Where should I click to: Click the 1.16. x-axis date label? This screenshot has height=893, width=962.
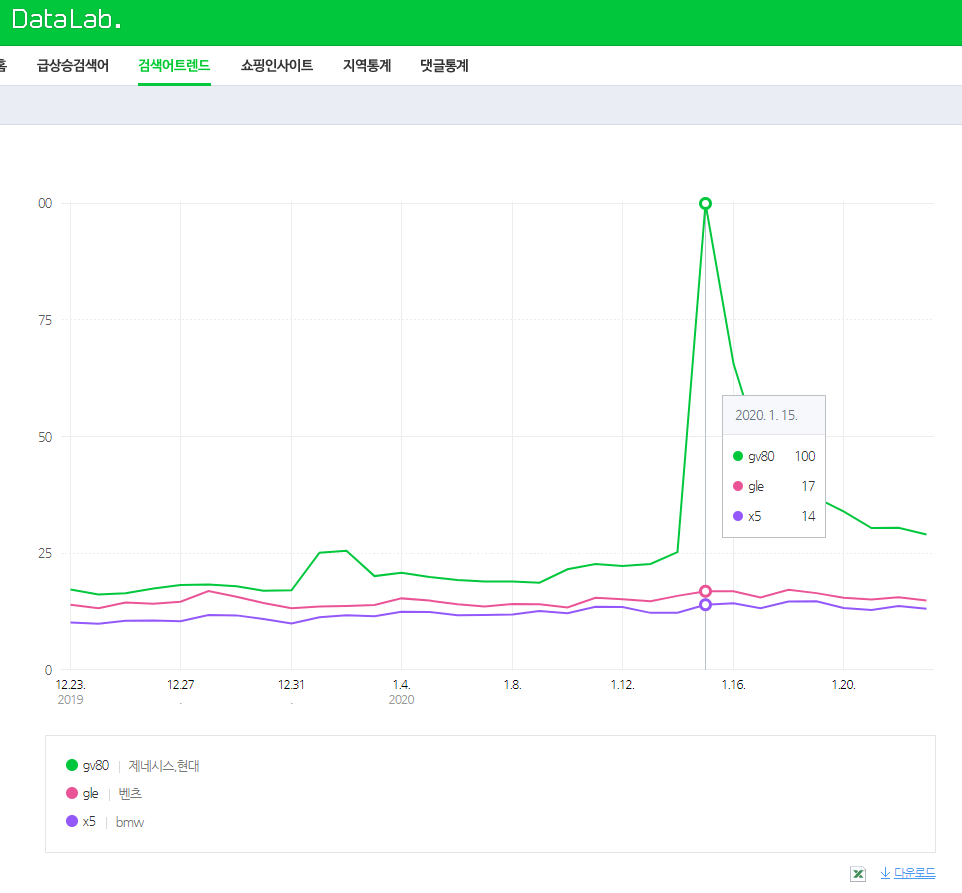coord(733,684)
